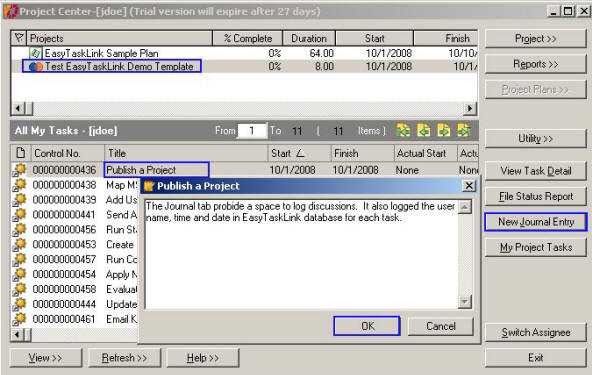
Task: Click right arrow of projects horizontal scrollbar
Action: click(470, 109)
